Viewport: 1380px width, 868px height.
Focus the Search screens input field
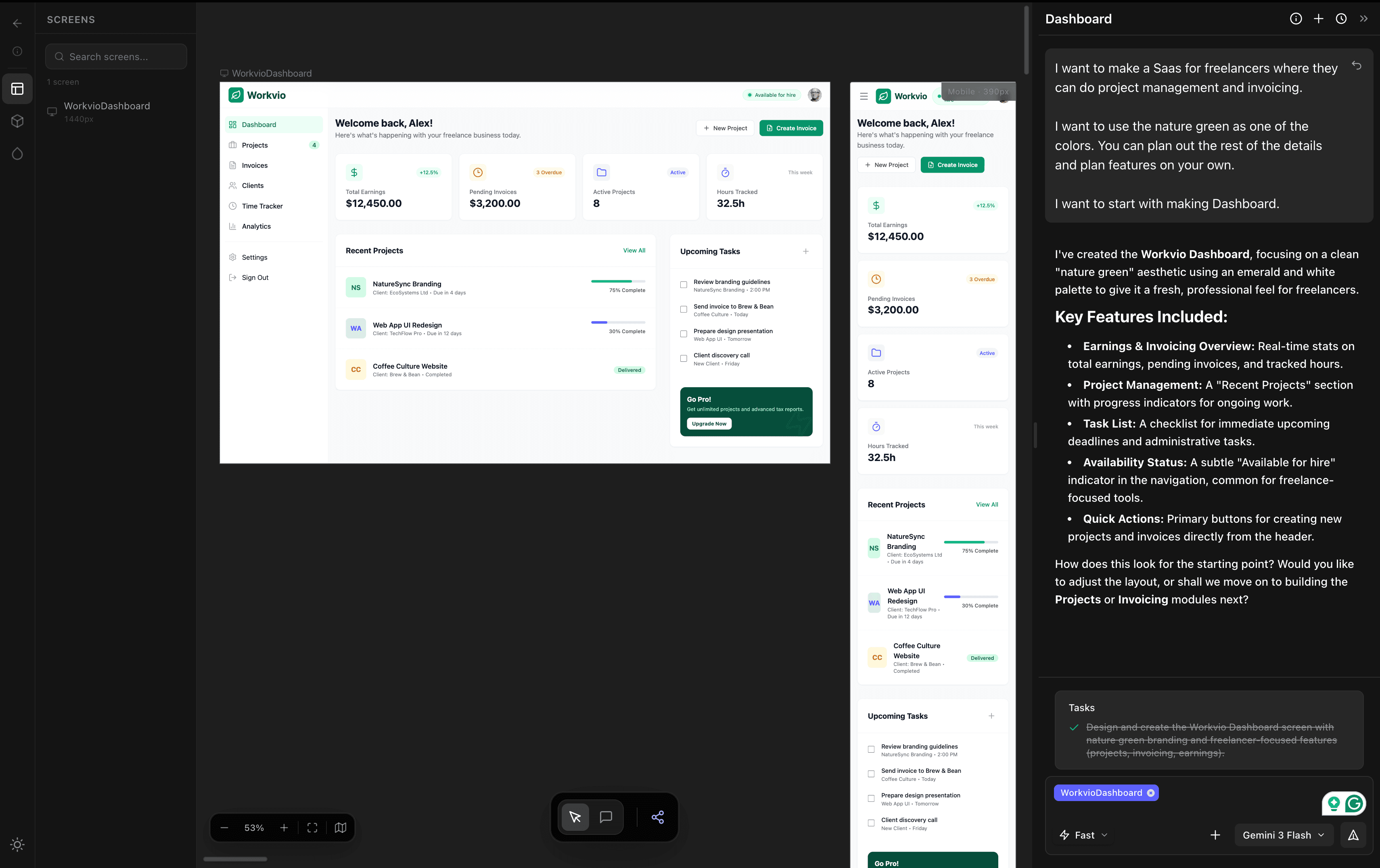click(116, 57)
